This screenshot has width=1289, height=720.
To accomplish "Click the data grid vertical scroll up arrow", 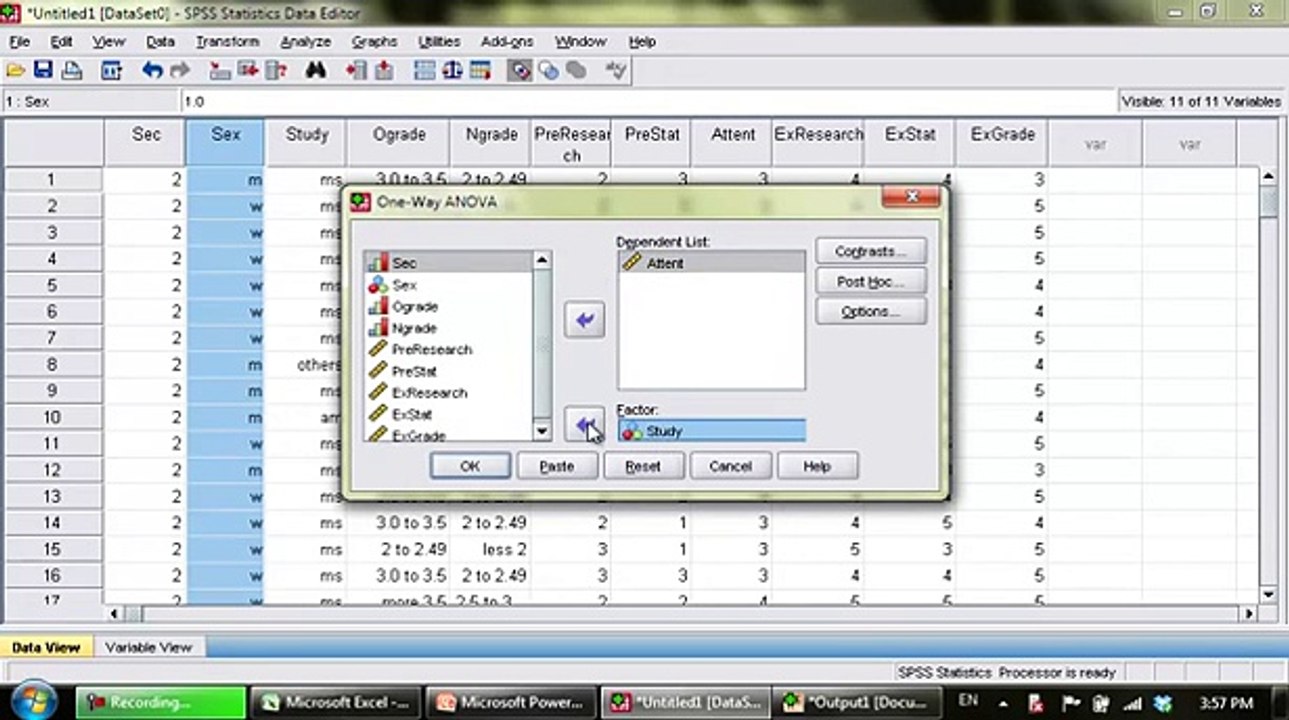I will tap(1269, 177).
